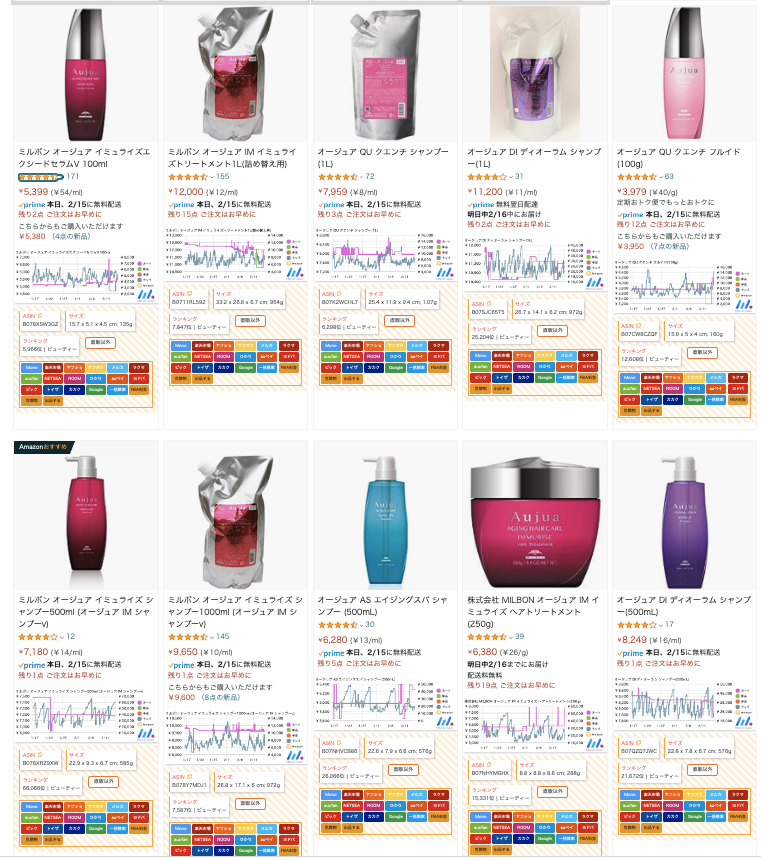
Task: Copy ASIN icon for B0711RL592
Action: 189,294
